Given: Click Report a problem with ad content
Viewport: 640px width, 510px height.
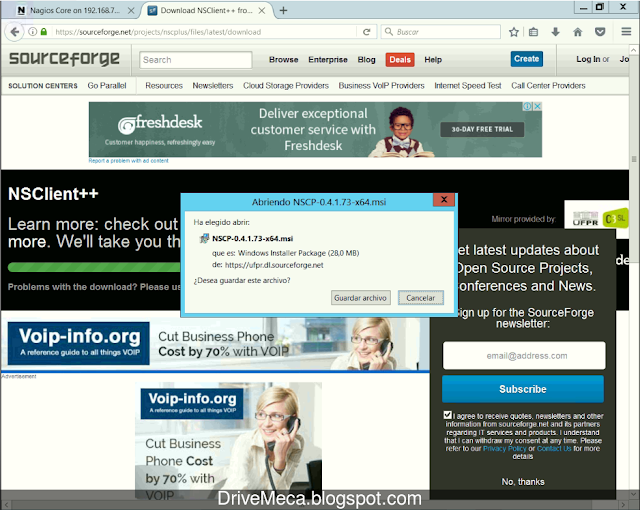Looking at the screenshot, I should click(x=129, y=161).
